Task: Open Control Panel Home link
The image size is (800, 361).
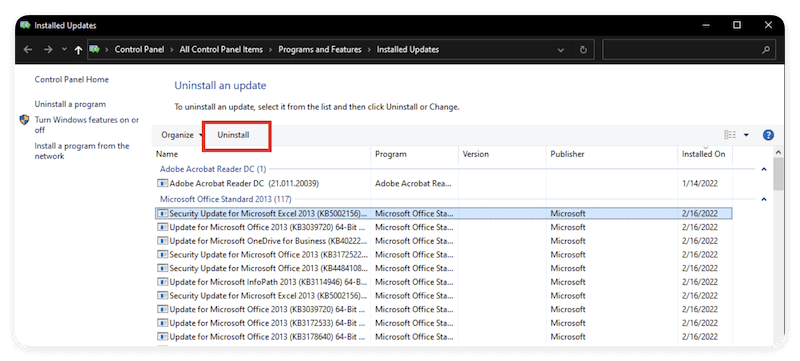Action: coord(71,80)
